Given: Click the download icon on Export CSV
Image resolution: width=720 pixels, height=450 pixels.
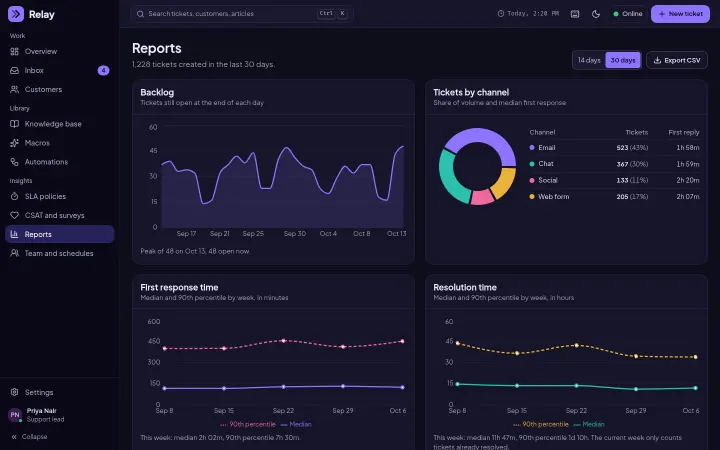Looking at the screenshot, I should click(x=657, y=60).
